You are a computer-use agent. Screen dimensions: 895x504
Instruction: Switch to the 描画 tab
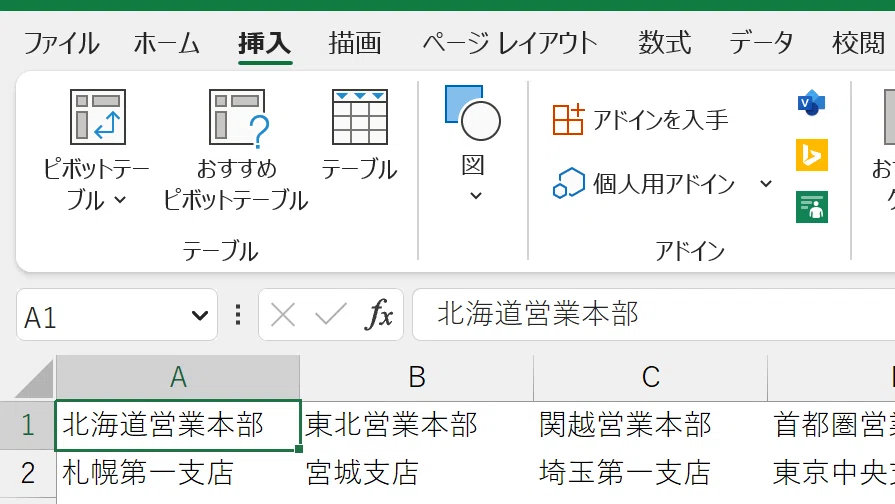(x=355, y=43)
